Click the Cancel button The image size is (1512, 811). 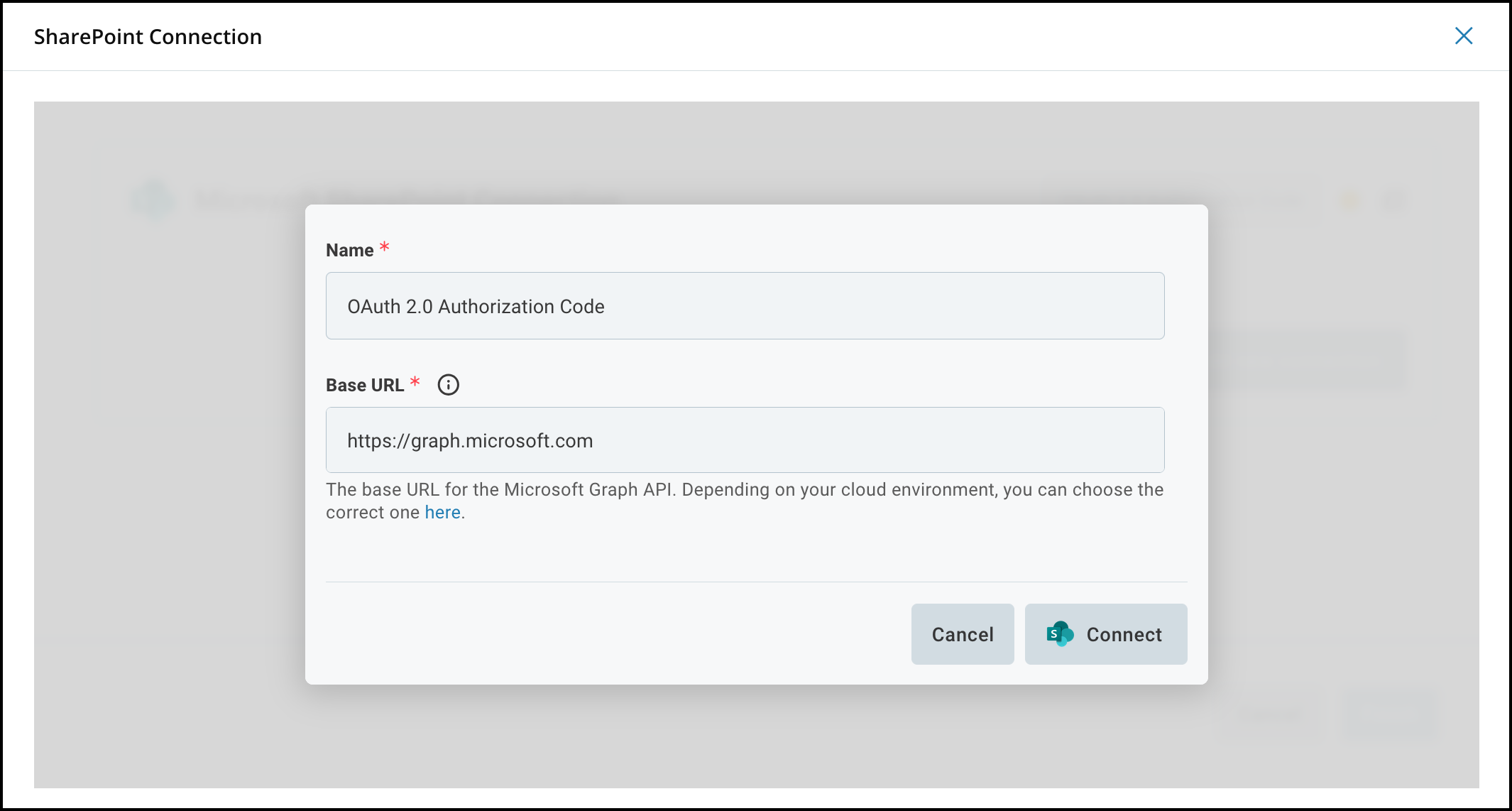coord(963,634)
